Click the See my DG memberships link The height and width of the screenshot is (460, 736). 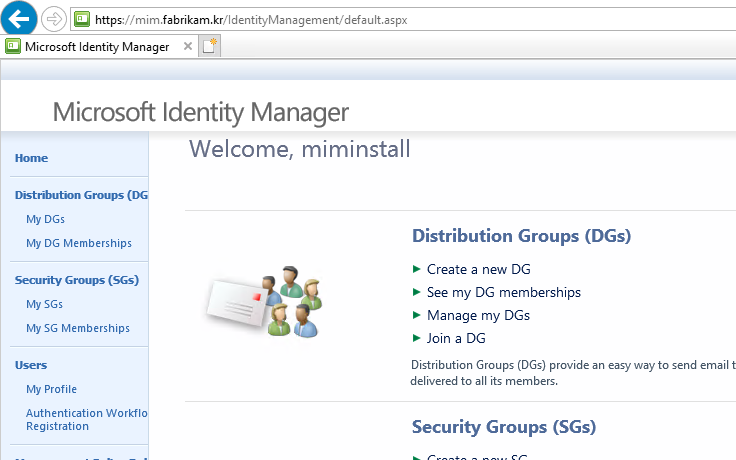click(x=504, y=292)
